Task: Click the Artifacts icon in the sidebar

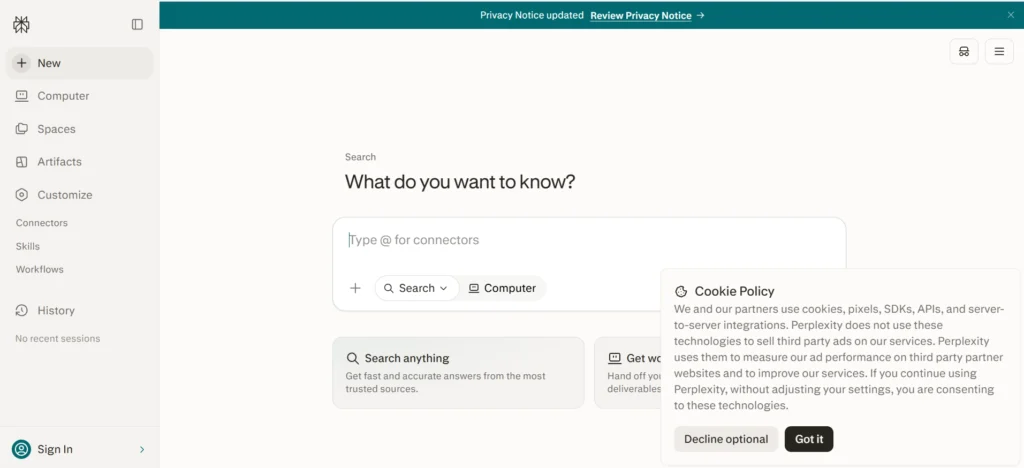Action: point(22,162)
